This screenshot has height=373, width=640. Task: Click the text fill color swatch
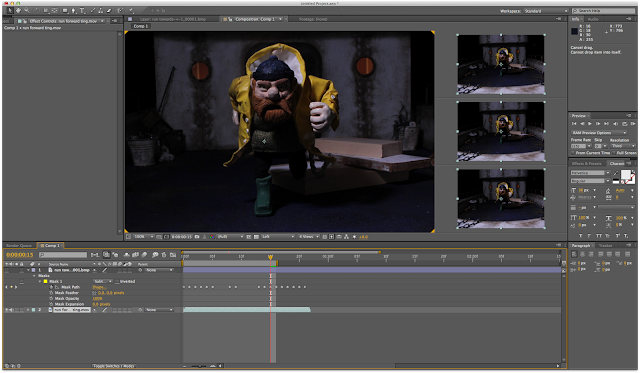(625, 174)
